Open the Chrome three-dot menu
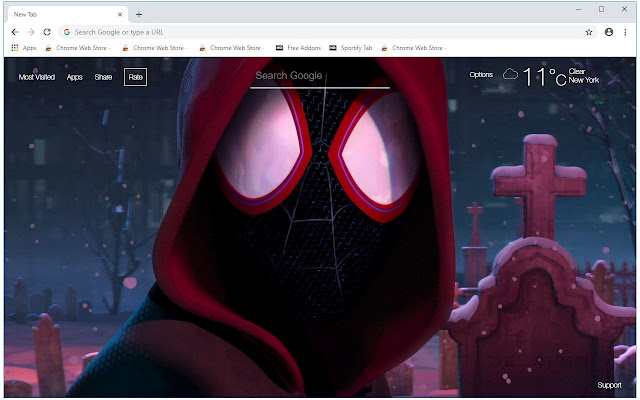The image size is (640, 400). click(x=625, y=32)
